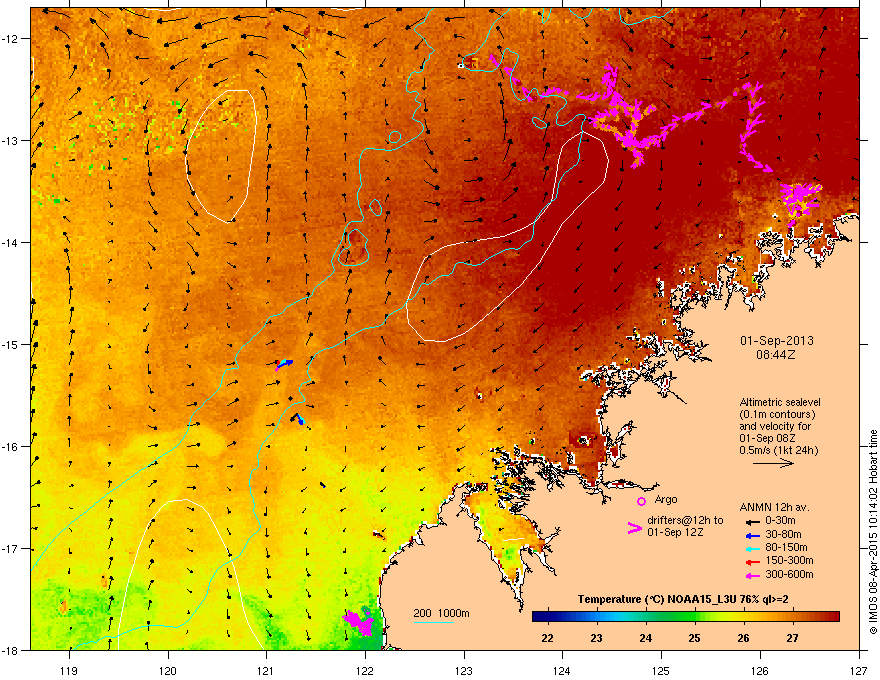The width and height of the screenshot is (880, 680).
Task: Click the colorbar tick label '26'
Action: pyautogui.click(x=743, y=638)
